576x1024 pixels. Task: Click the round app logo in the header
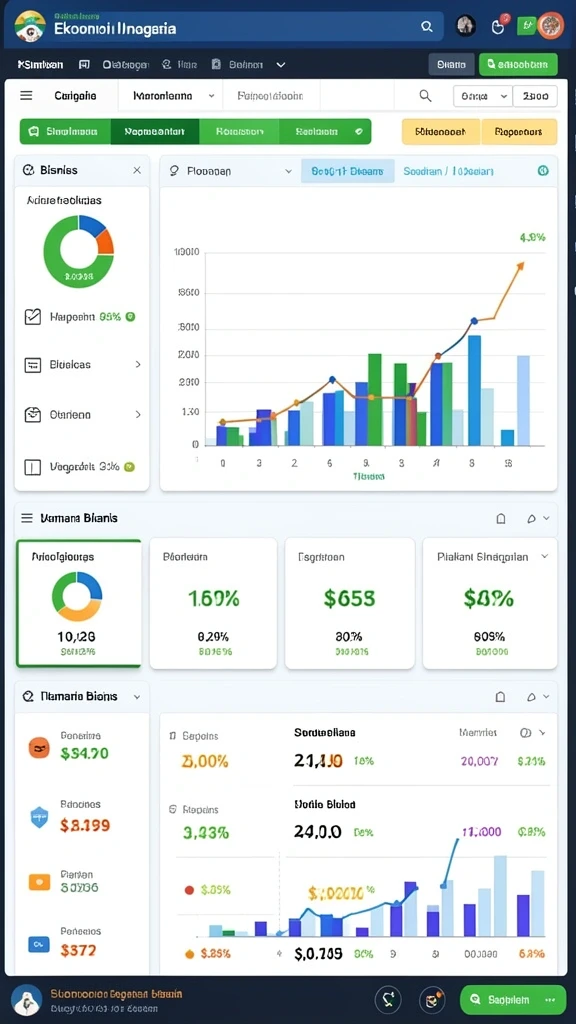click(x=29, y=27)
